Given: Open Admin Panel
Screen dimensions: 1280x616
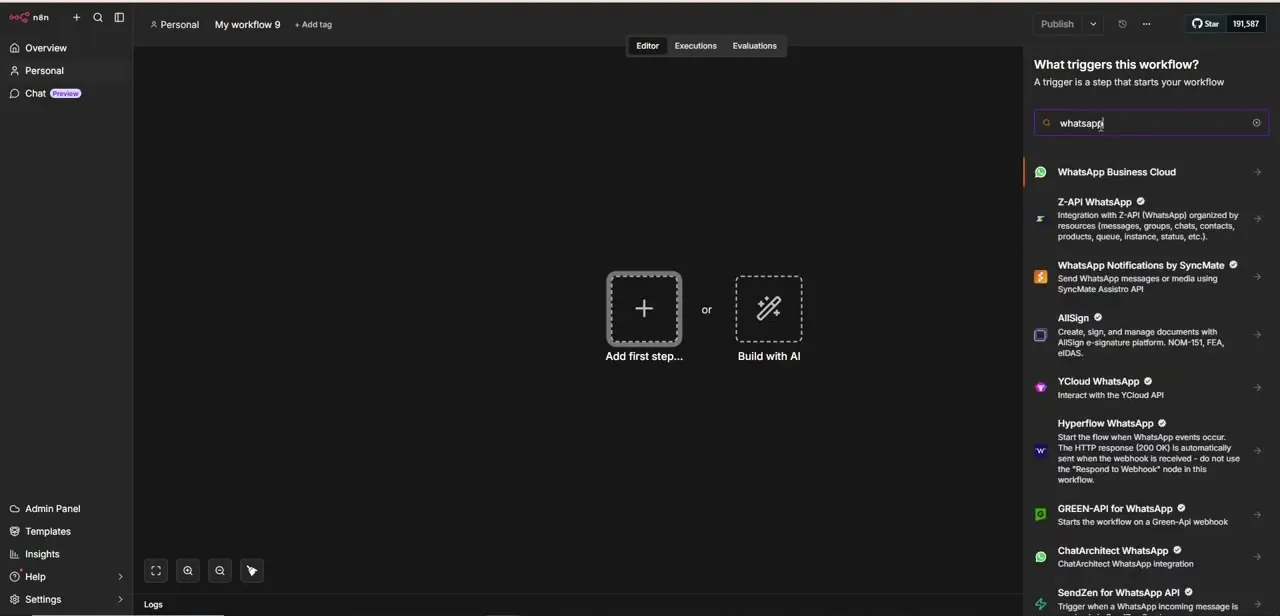Looking at the screenshot, I should click(67, 509).
